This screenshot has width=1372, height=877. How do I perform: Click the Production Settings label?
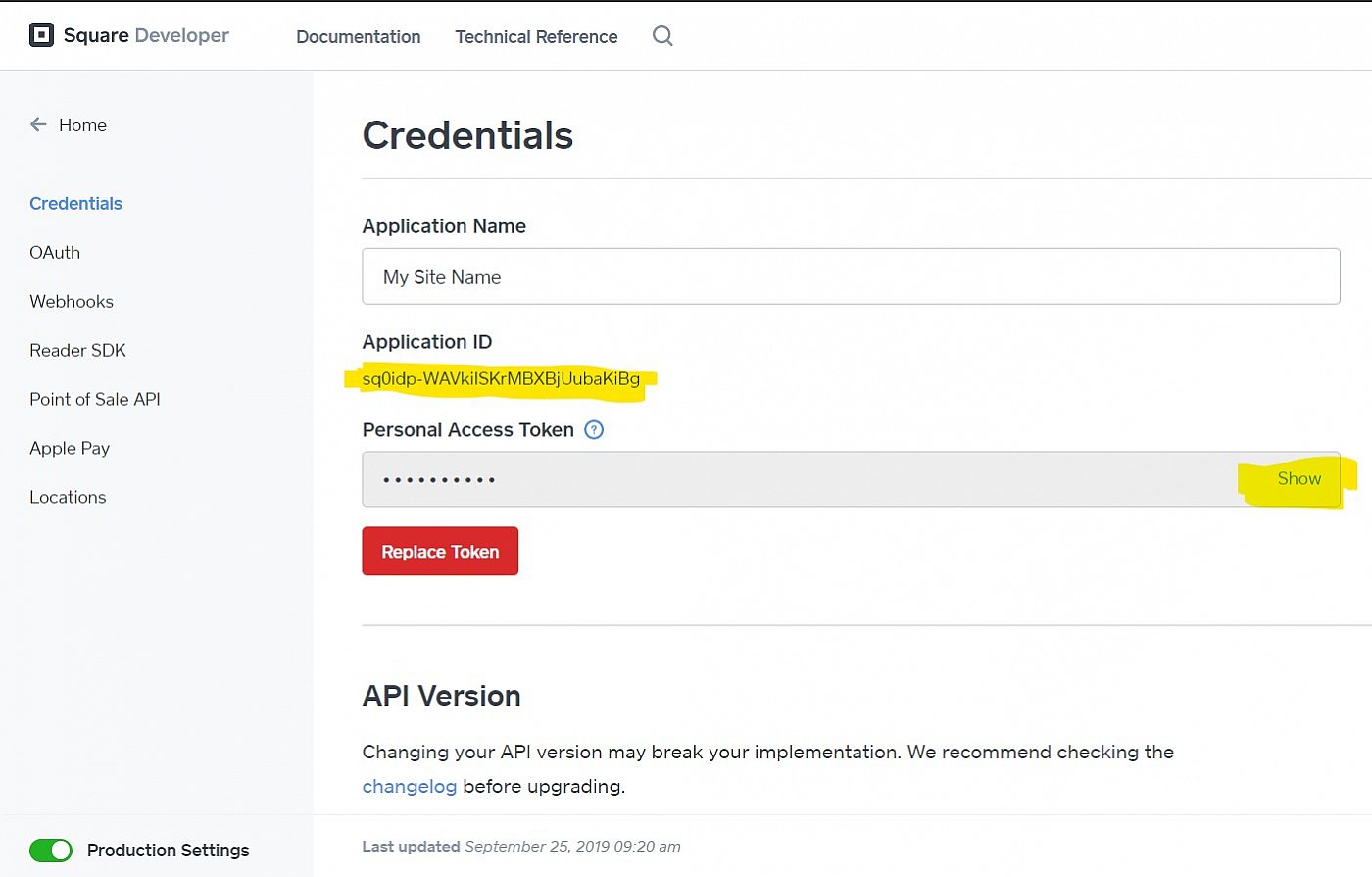pyautogui.click(x=168, y=850)
